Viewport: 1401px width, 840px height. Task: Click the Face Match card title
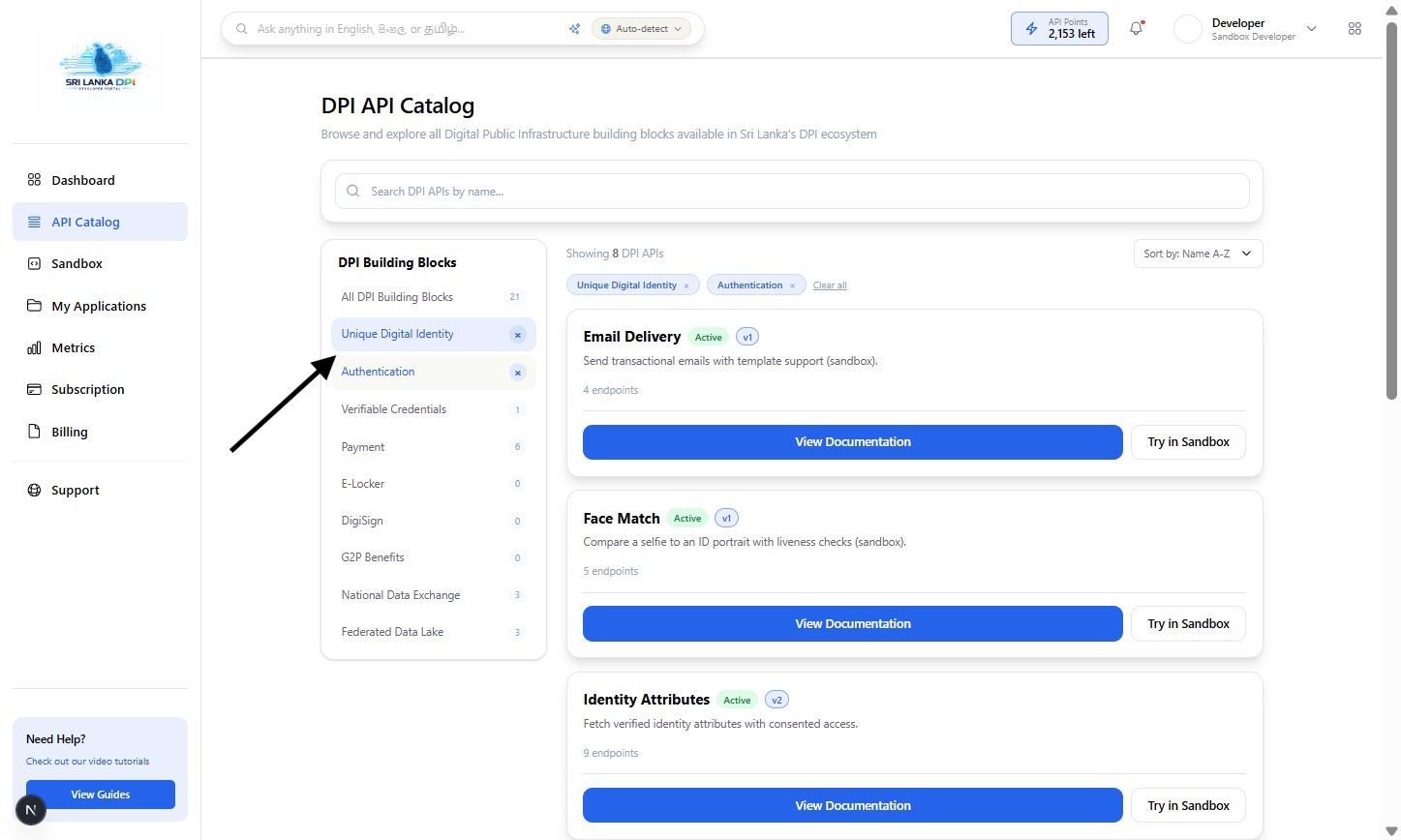[622, 519]
